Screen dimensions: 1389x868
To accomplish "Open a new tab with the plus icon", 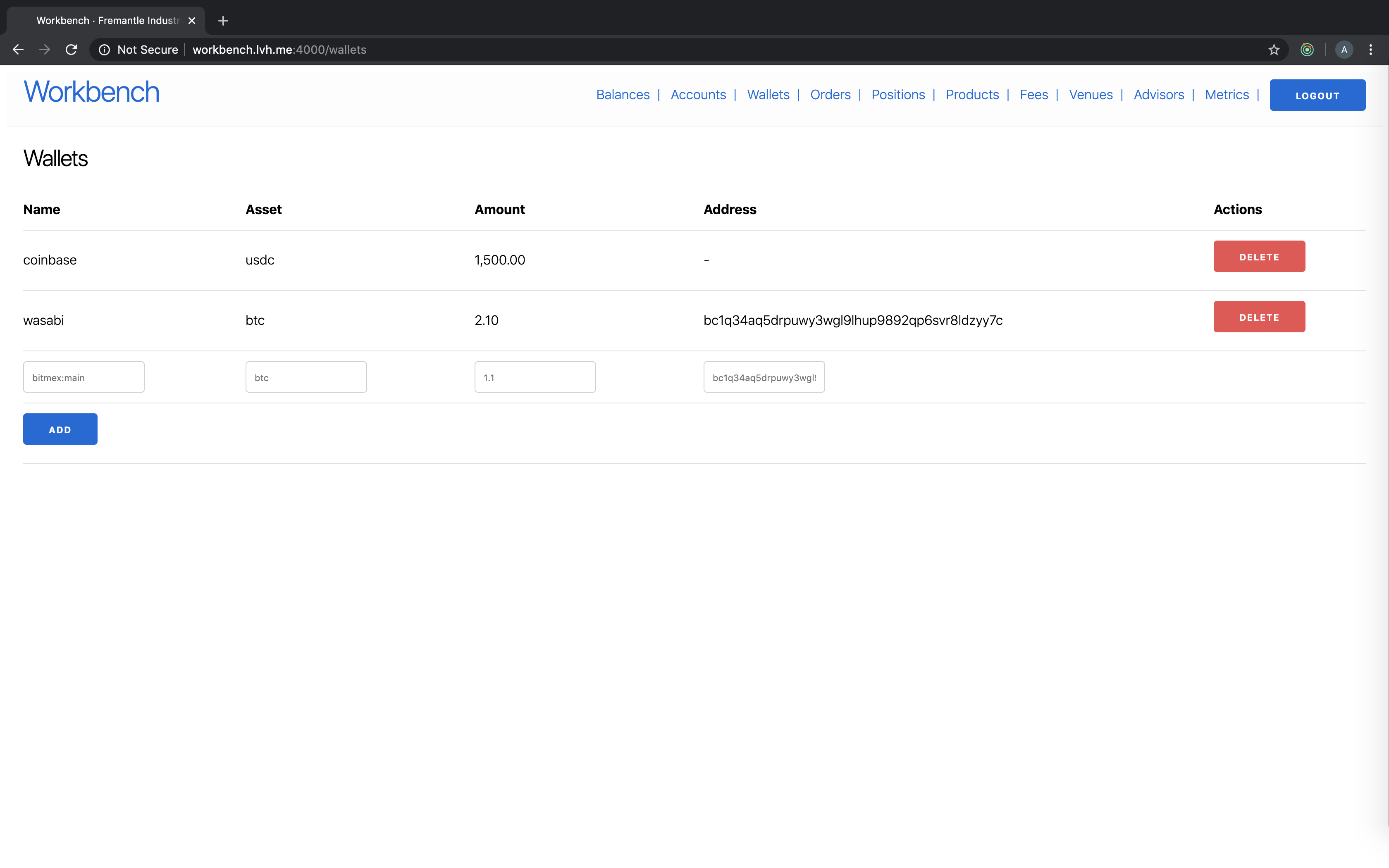I will [223, 21].
